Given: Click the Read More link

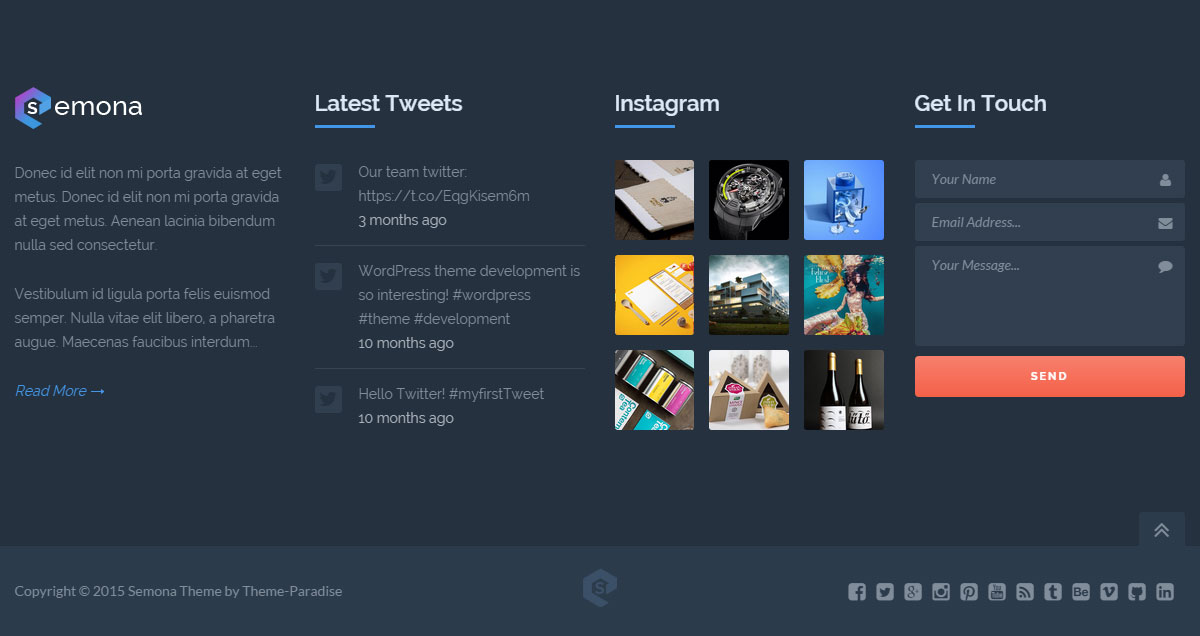Looking at the screenshot, I should tap(60, 391).
